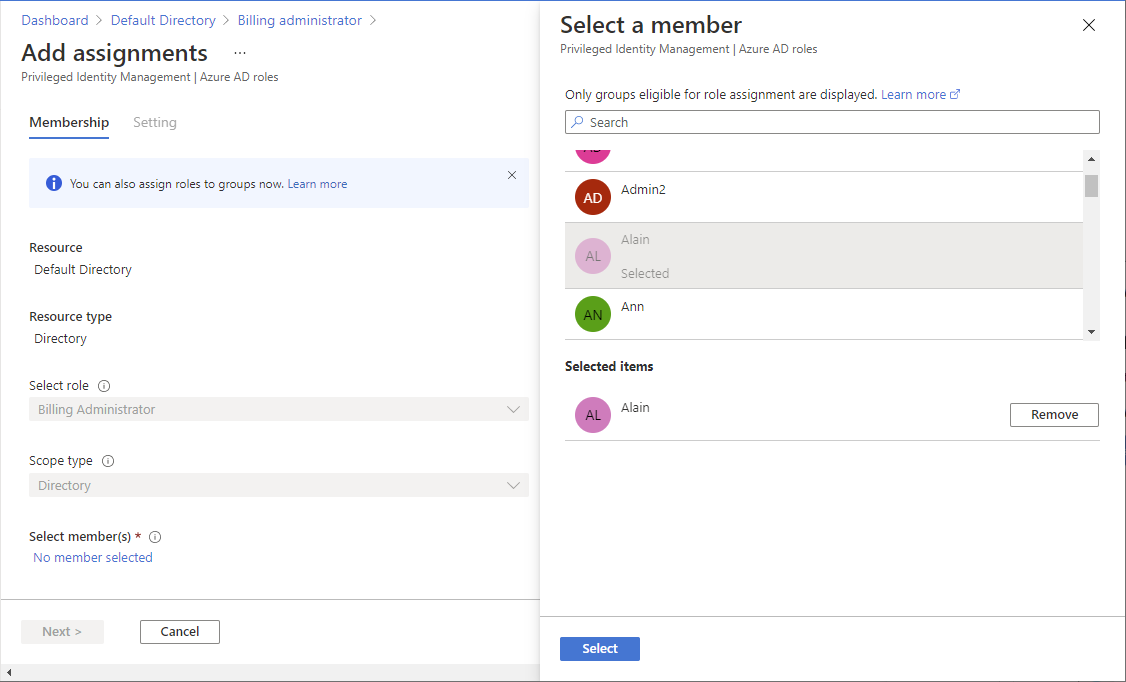Click the selected Alain row in the list

824,256
